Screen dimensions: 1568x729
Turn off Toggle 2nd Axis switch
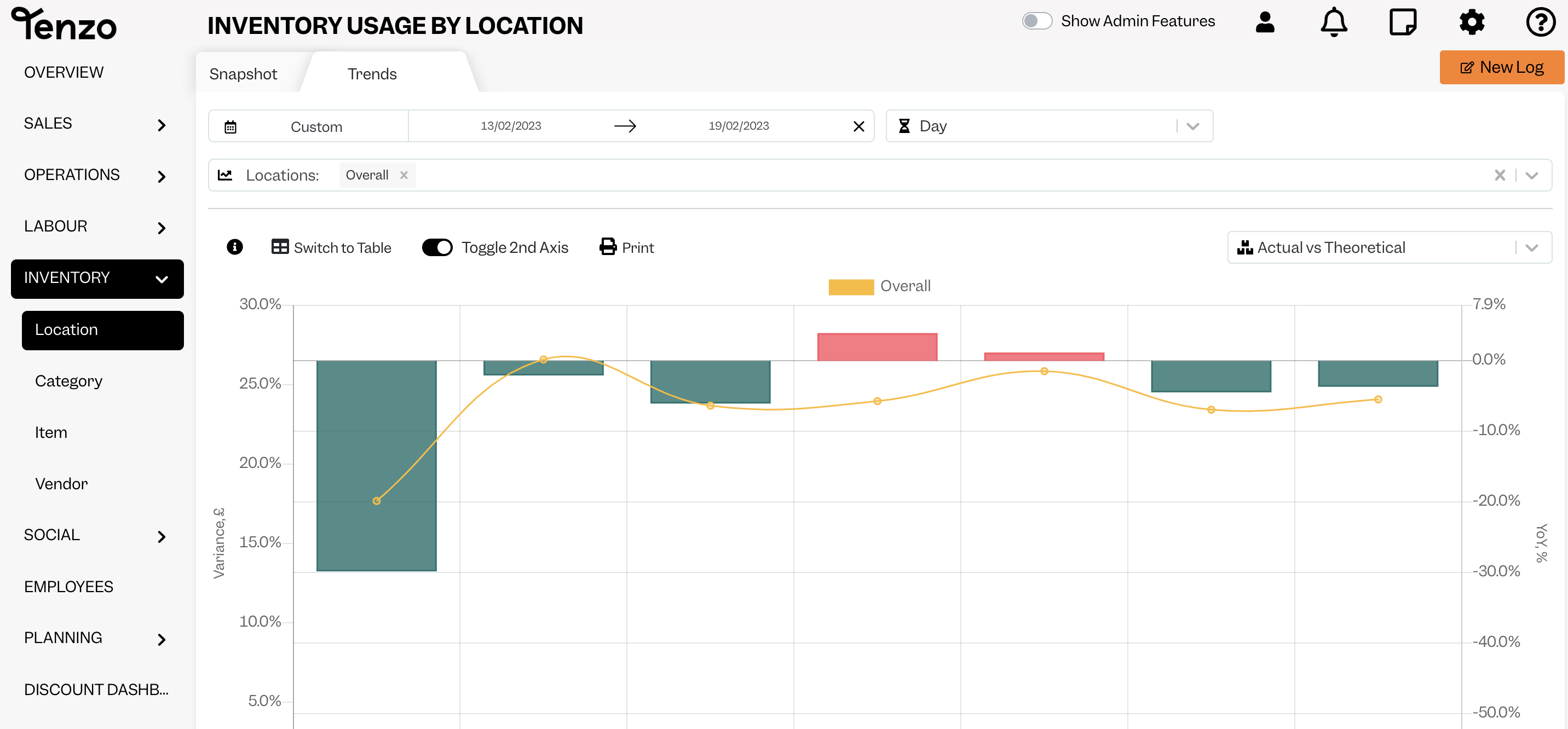click(x=437, y=248)
